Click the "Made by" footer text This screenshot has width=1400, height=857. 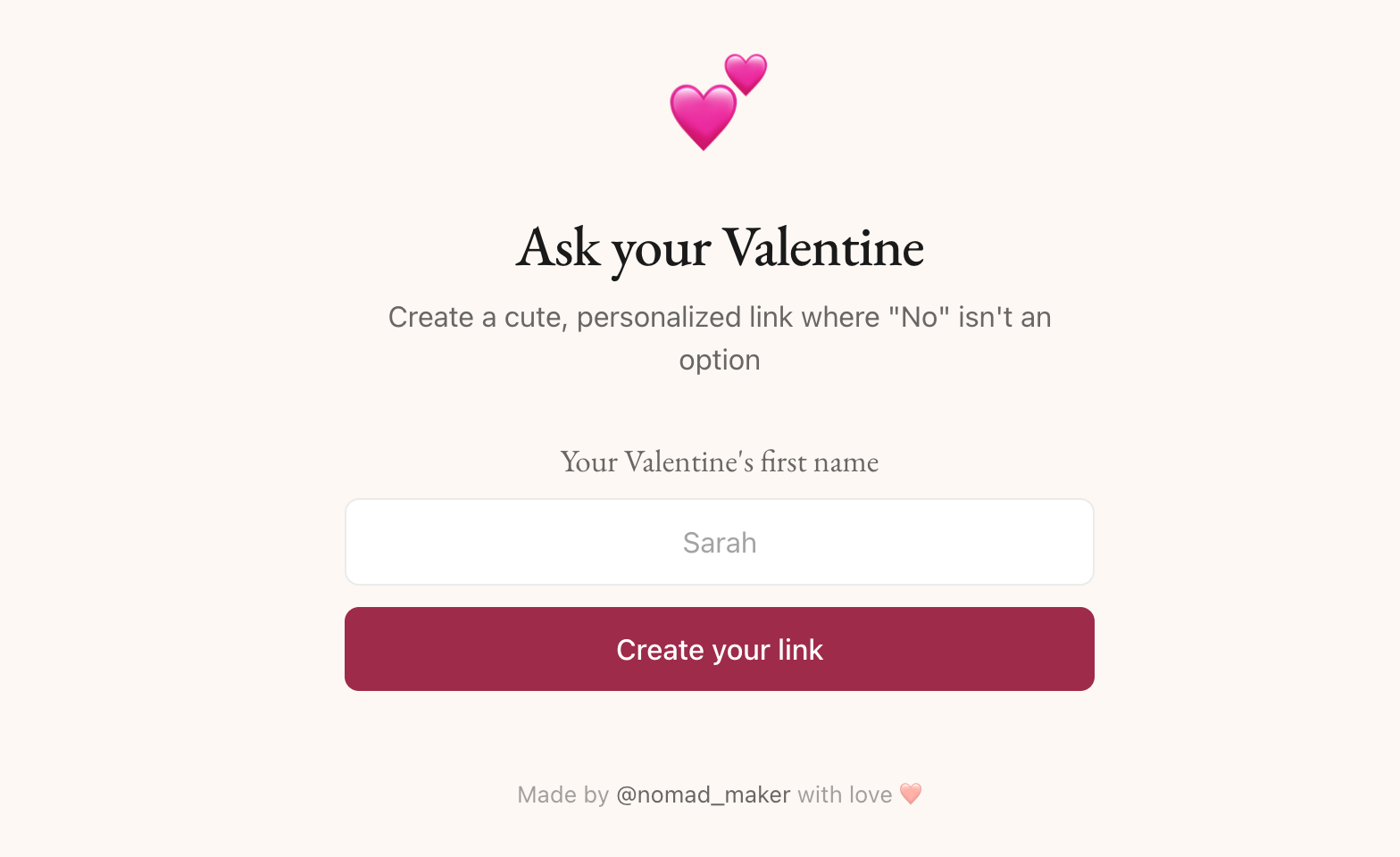click(x=562, y=795)
